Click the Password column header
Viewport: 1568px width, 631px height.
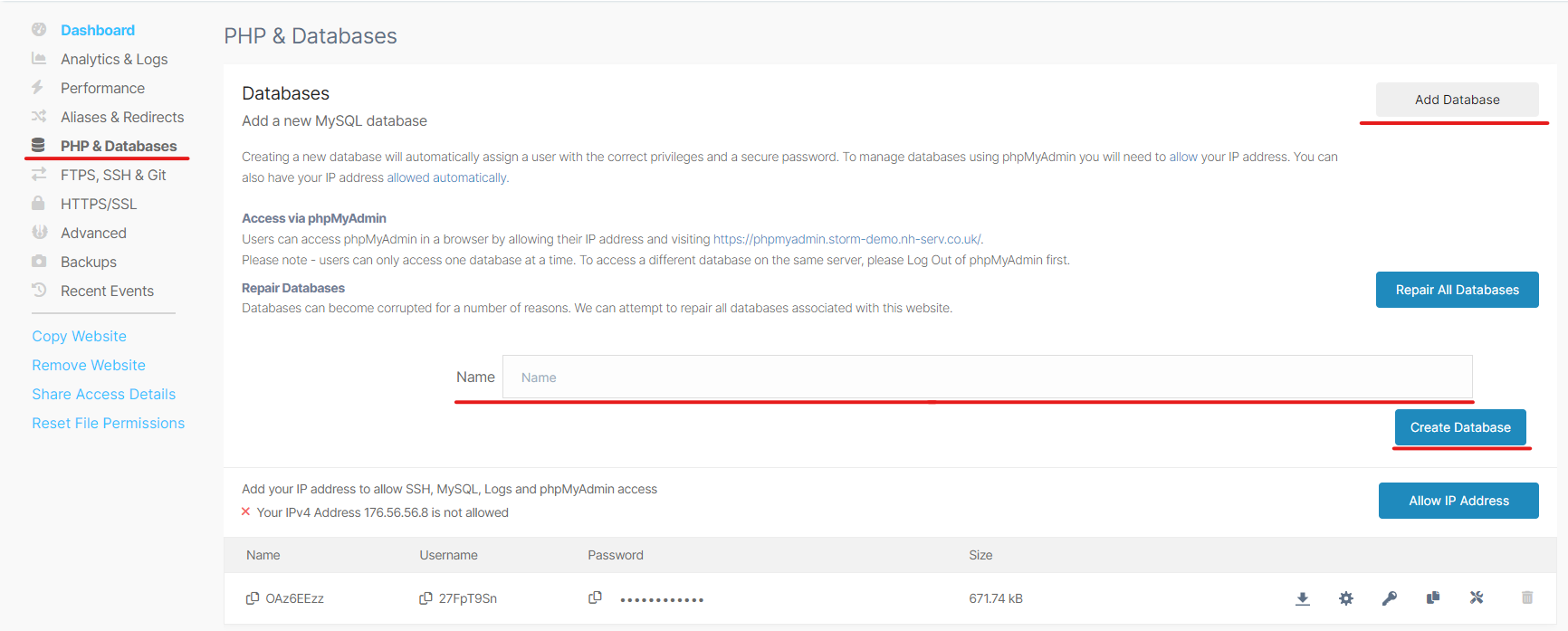(616, 555)
